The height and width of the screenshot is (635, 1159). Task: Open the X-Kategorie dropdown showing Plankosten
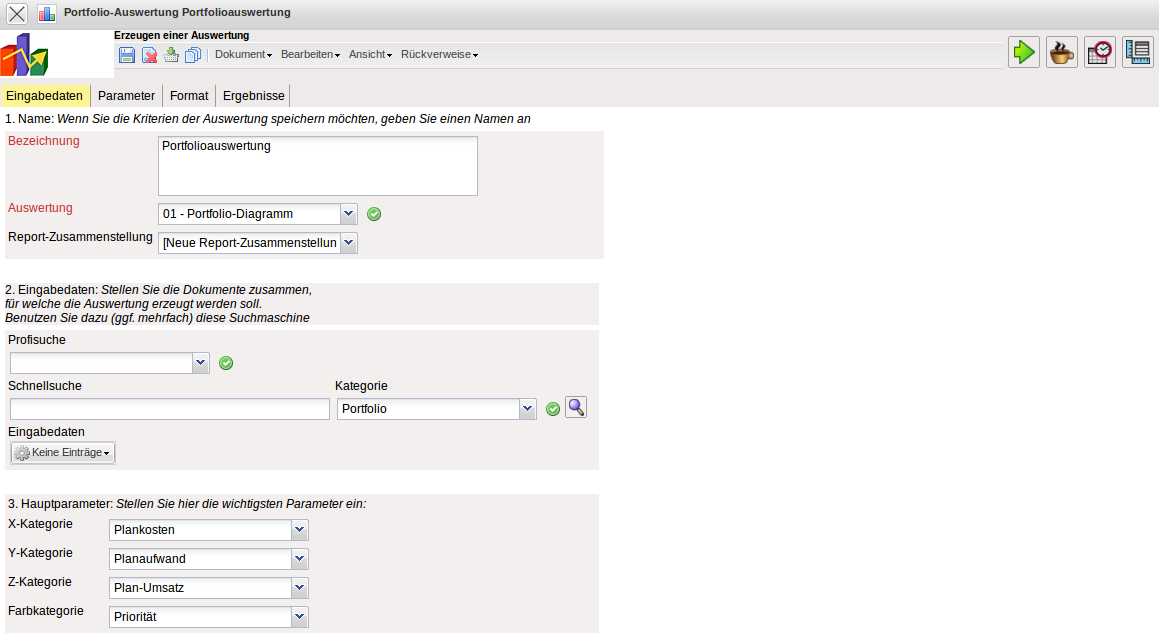coord(208,530)
